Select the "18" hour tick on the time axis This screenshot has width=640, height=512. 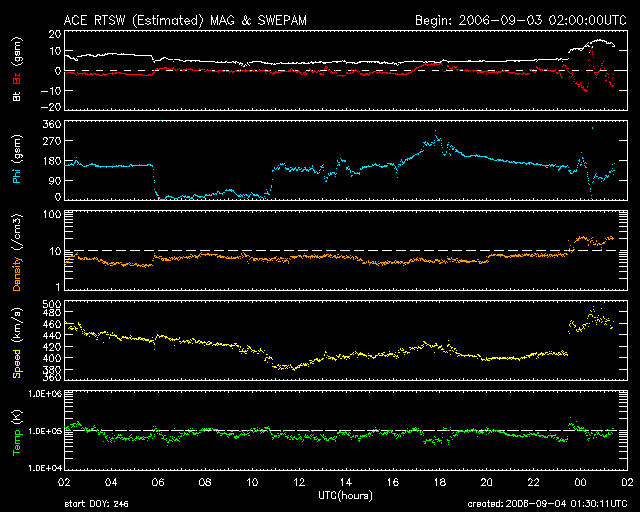(440, 482)
